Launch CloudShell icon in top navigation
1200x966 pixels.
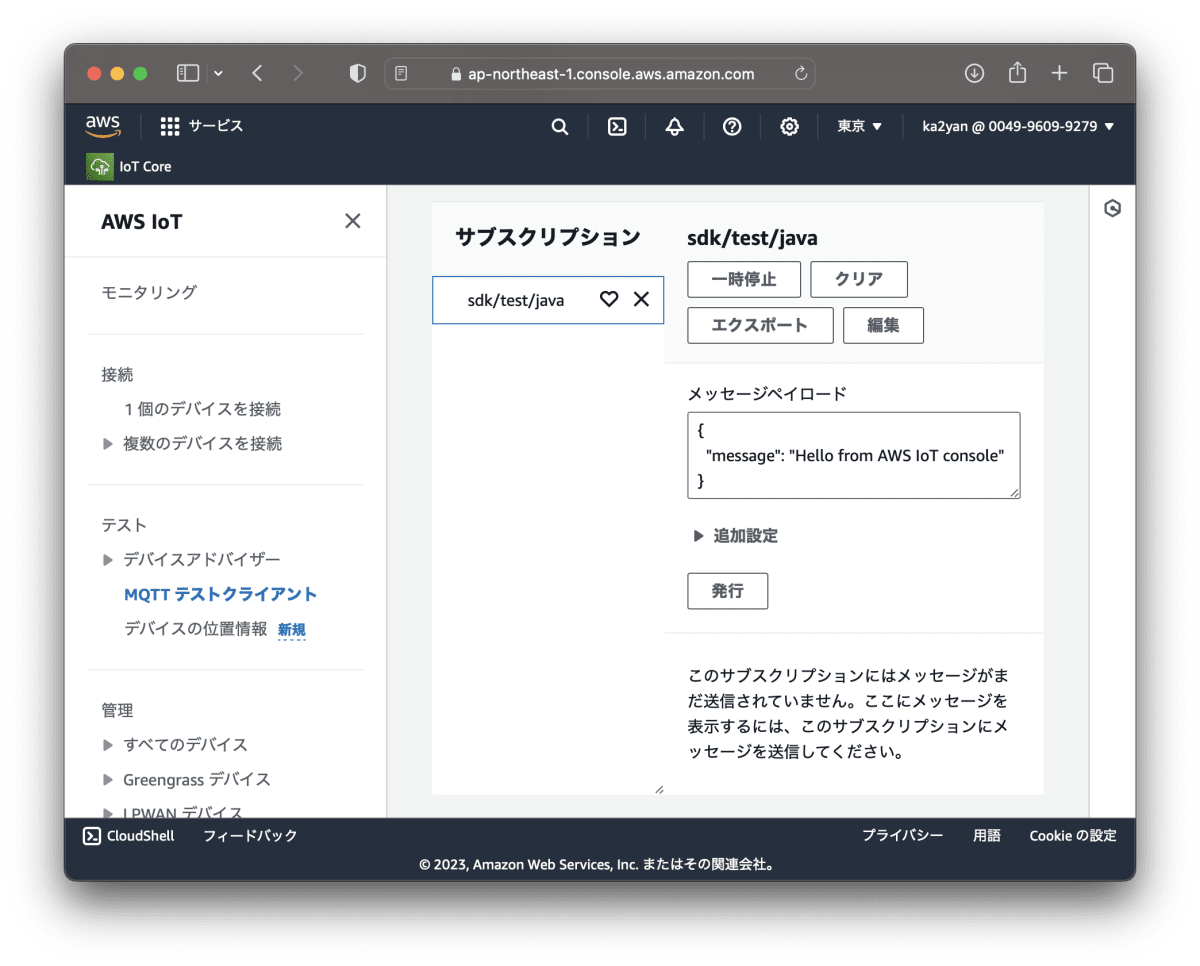[618, 127]
